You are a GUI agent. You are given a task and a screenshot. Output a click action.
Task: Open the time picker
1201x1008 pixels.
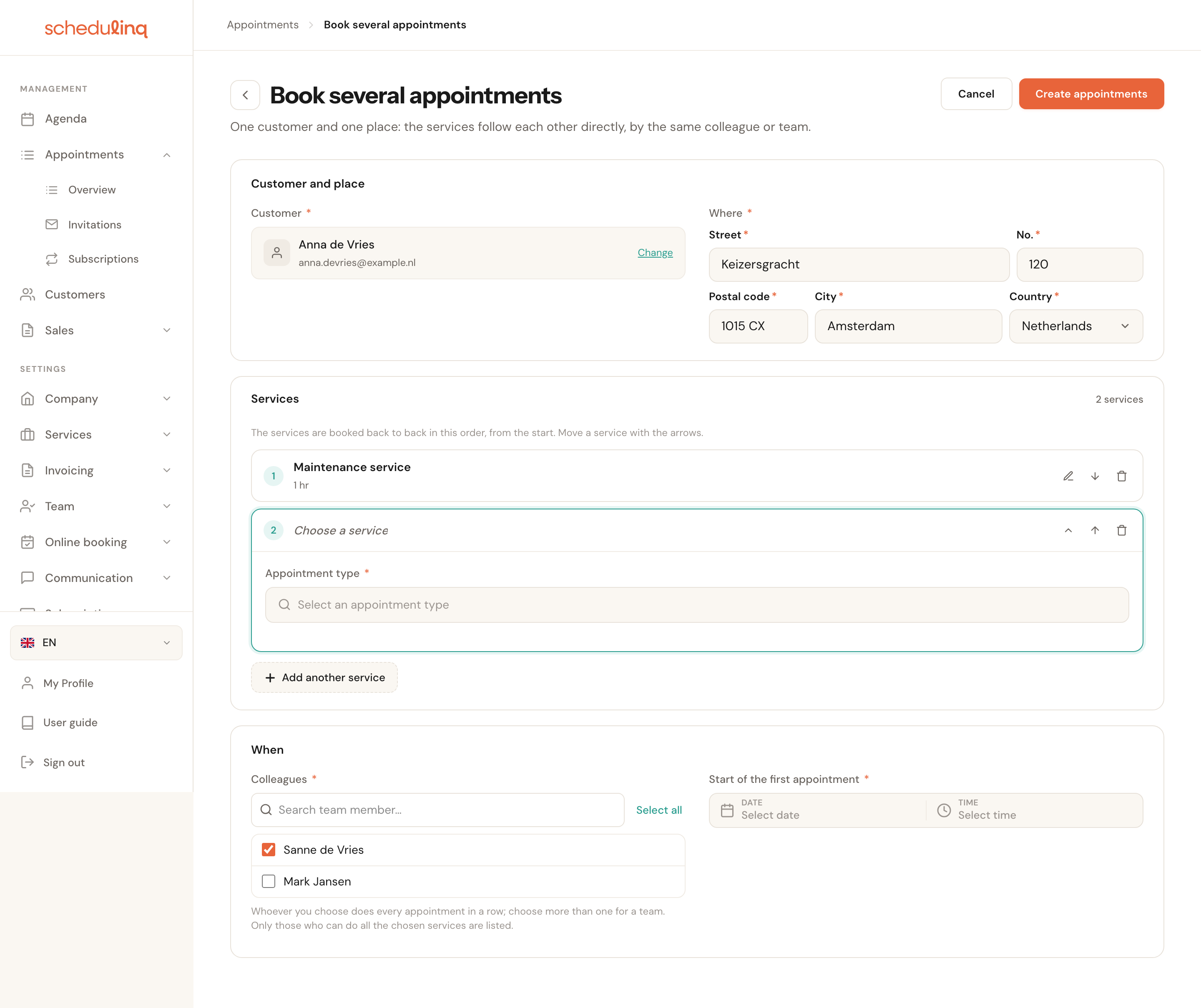(1034, 810)
